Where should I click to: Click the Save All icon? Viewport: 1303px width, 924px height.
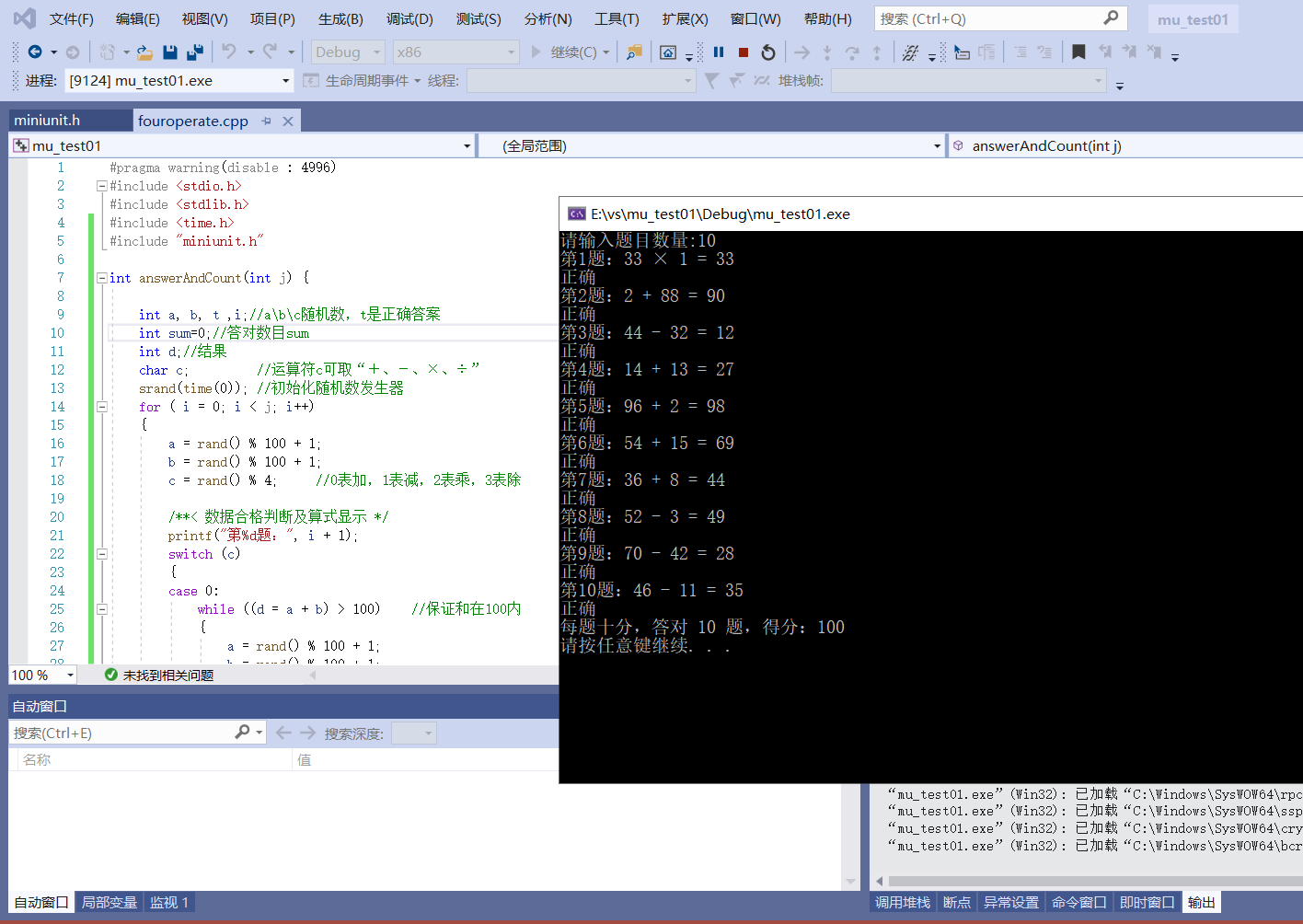(x=194, y=52)
